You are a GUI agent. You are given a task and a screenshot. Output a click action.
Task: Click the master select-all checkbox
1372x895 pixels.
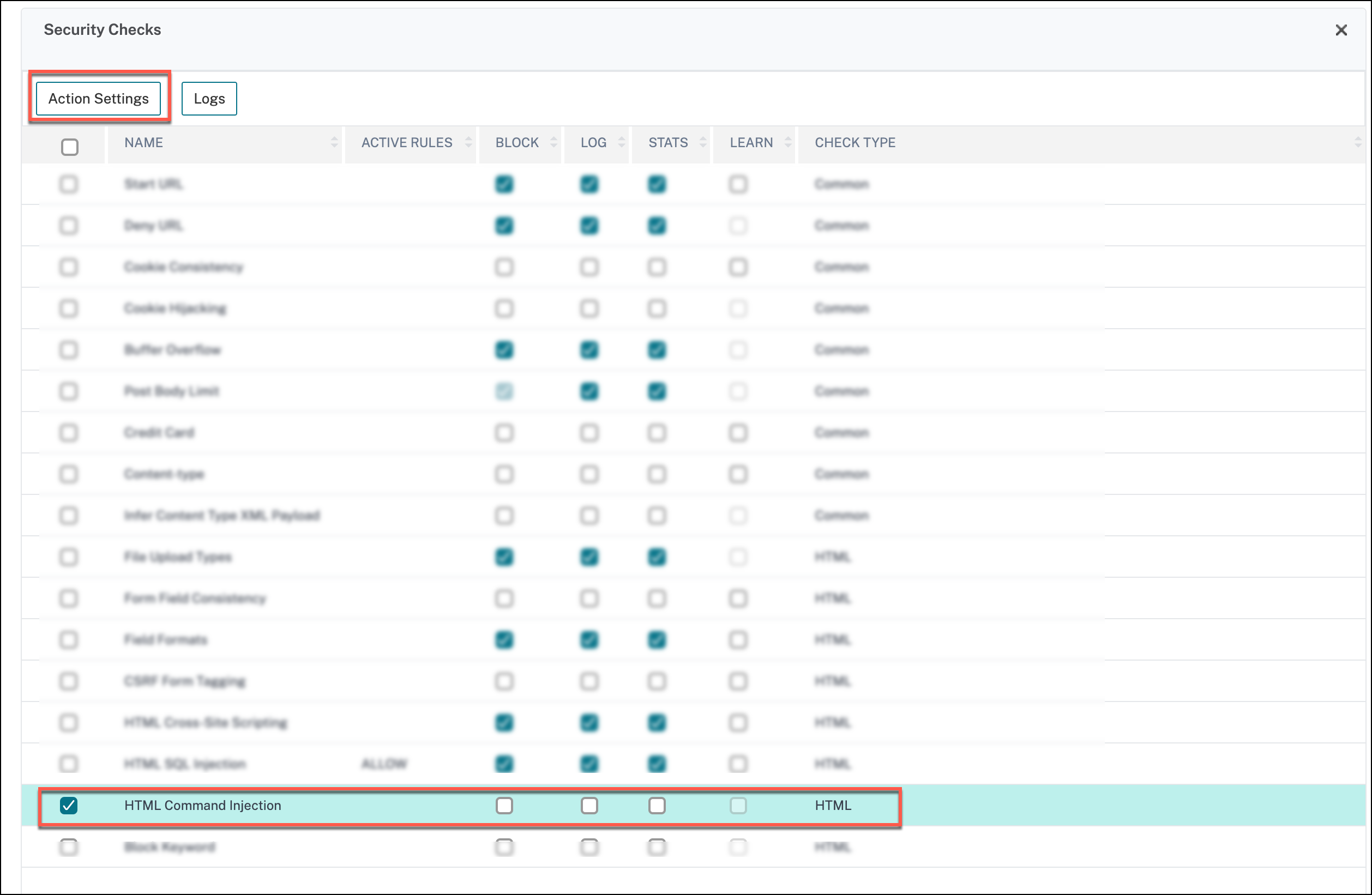click(70, 147)
